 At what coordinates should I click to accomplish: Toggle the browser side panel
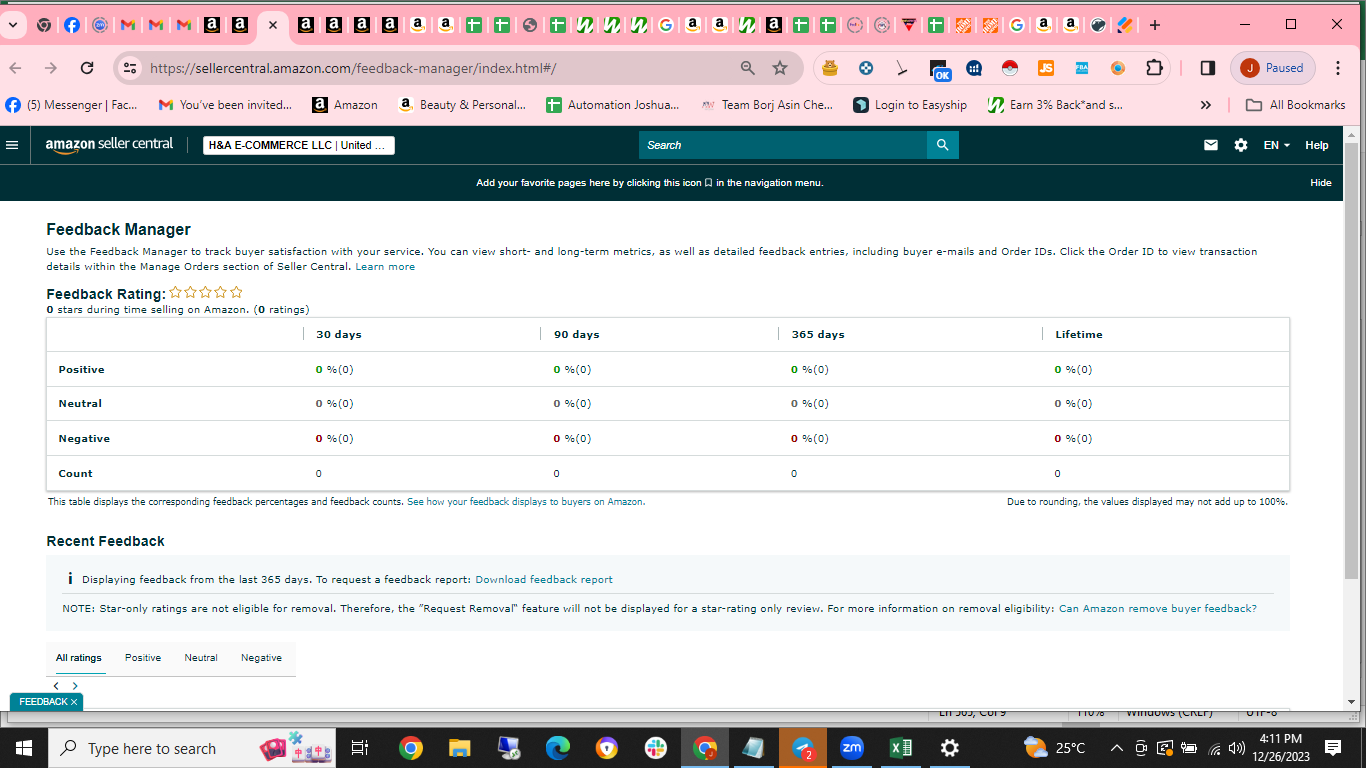coord(1207,68)
